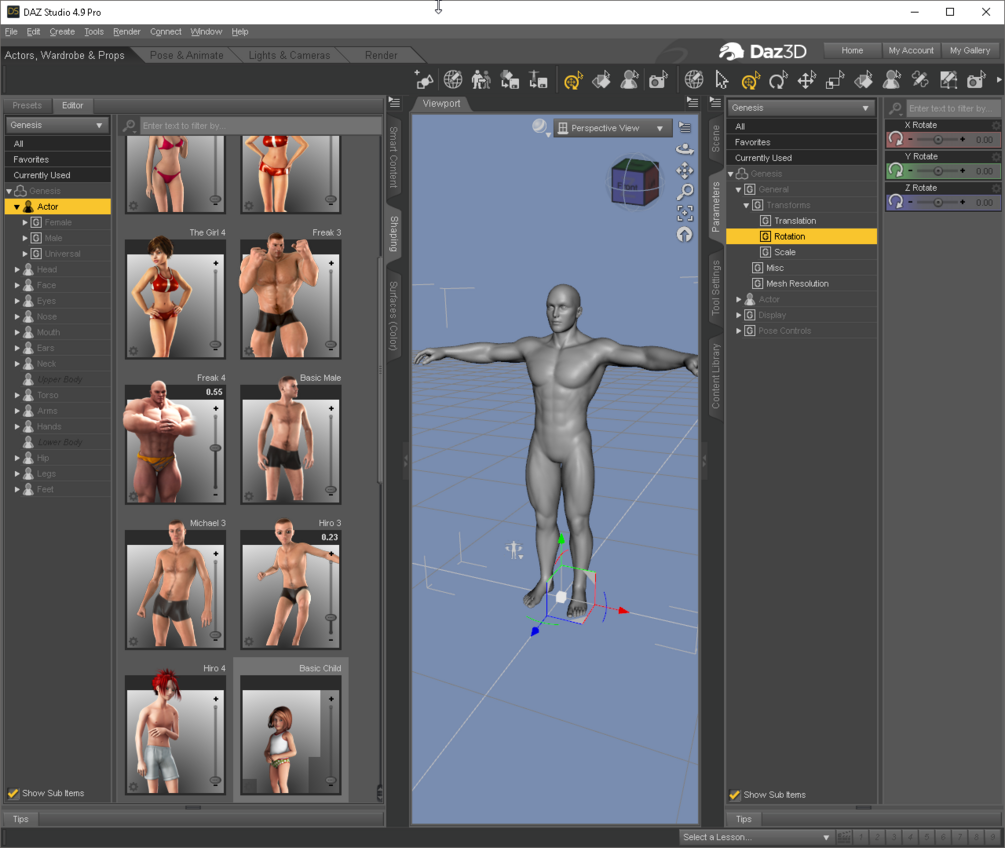Select the Scale tool in the toolbar
1005x848 pixels.
pyautogui.click(x=835, y=80)
